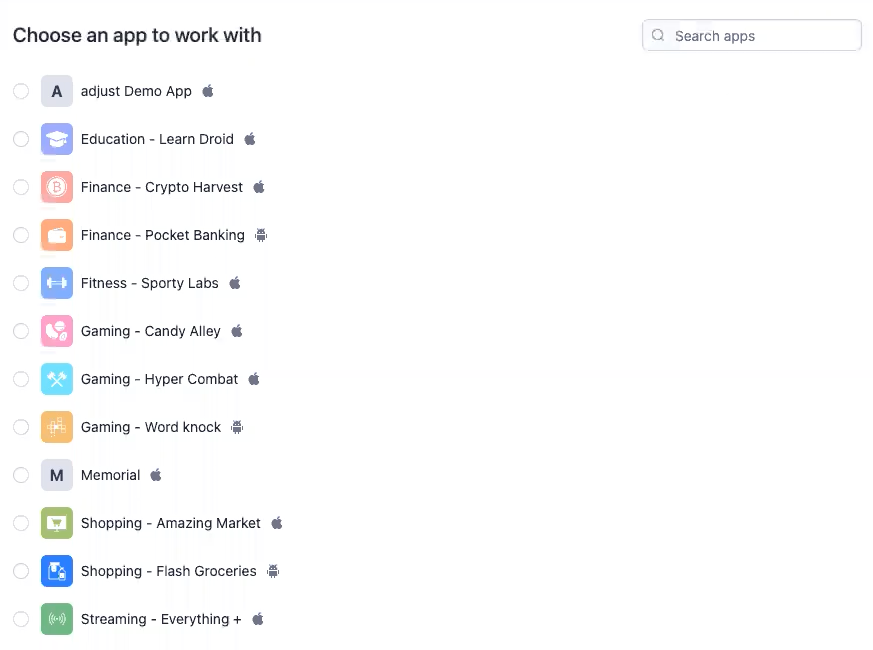Click the Amazing Market shopping cart icon

[57, 523]
